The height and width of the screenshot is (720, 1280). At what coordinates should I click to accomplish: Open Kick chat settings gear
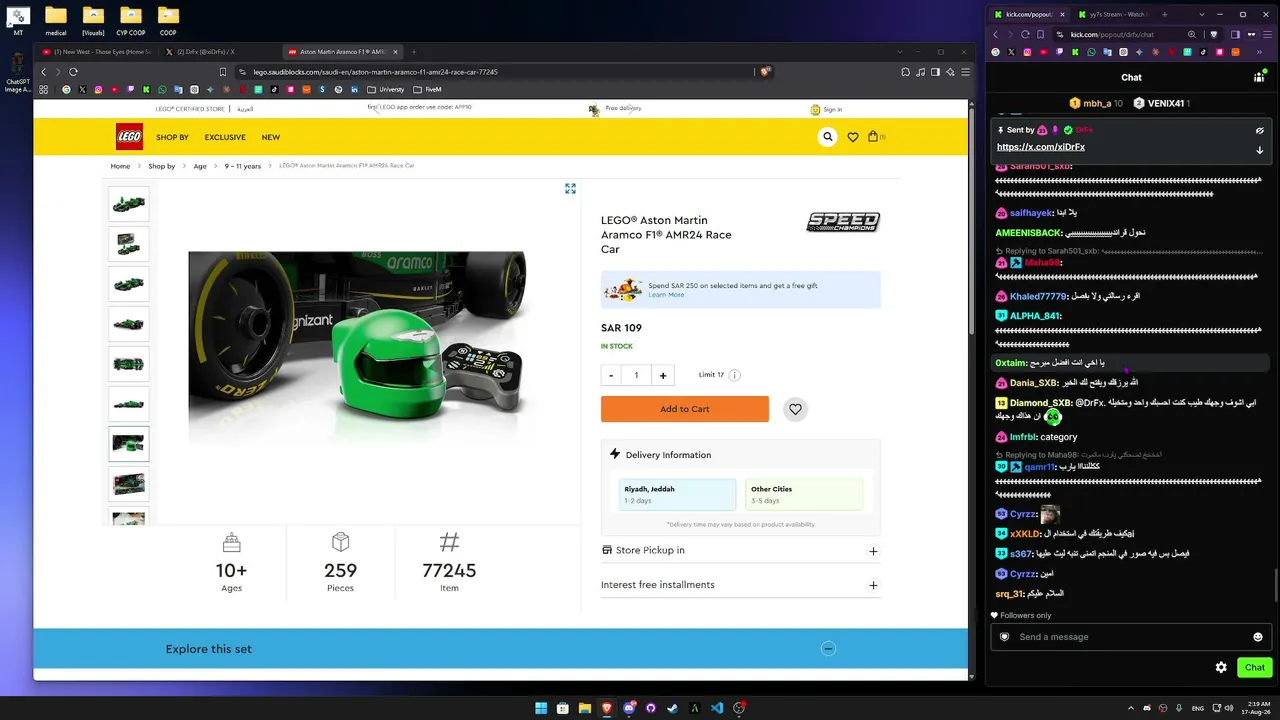[1221, 667]
